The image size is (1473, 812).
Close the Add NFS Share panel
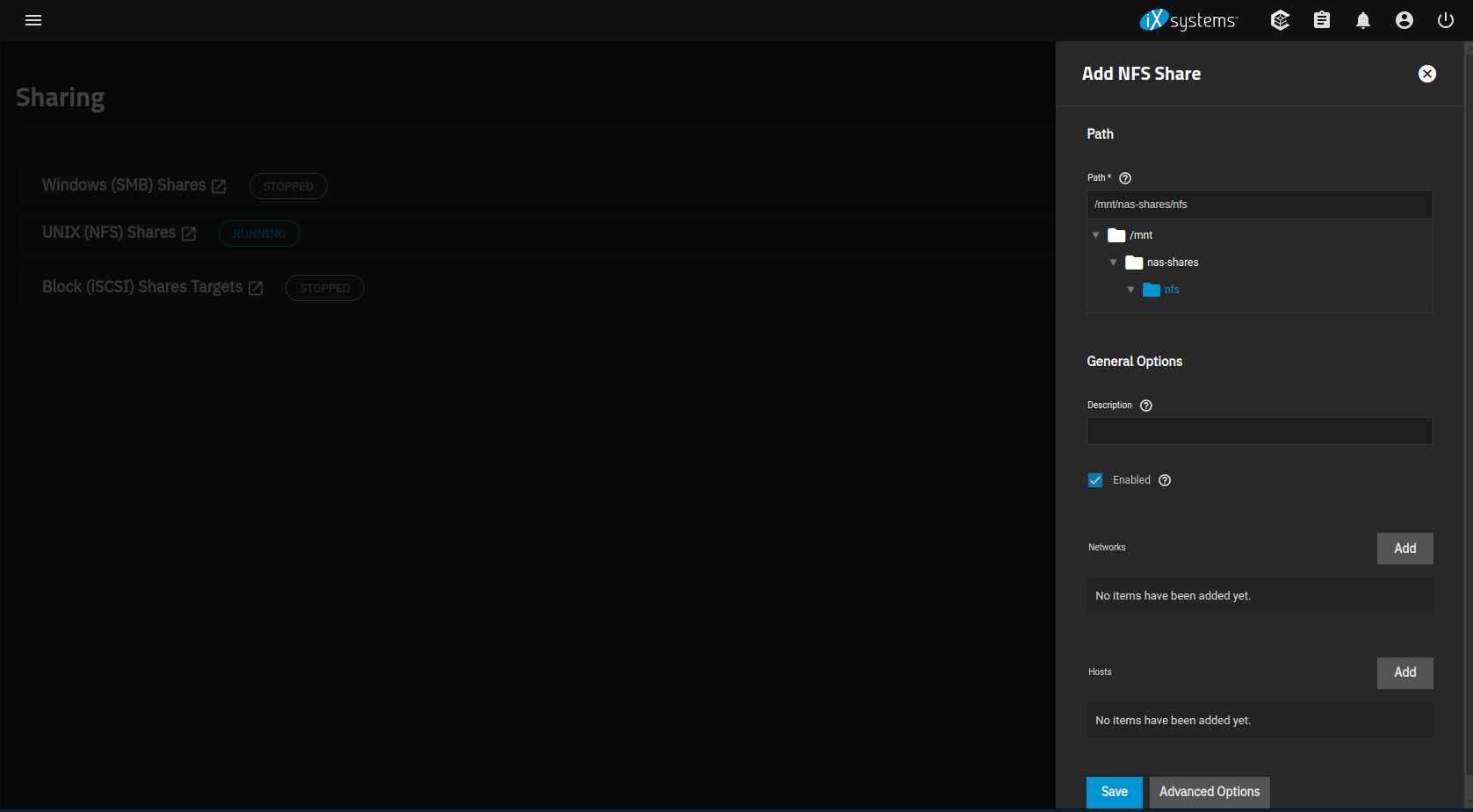[x=1426, y=74]
